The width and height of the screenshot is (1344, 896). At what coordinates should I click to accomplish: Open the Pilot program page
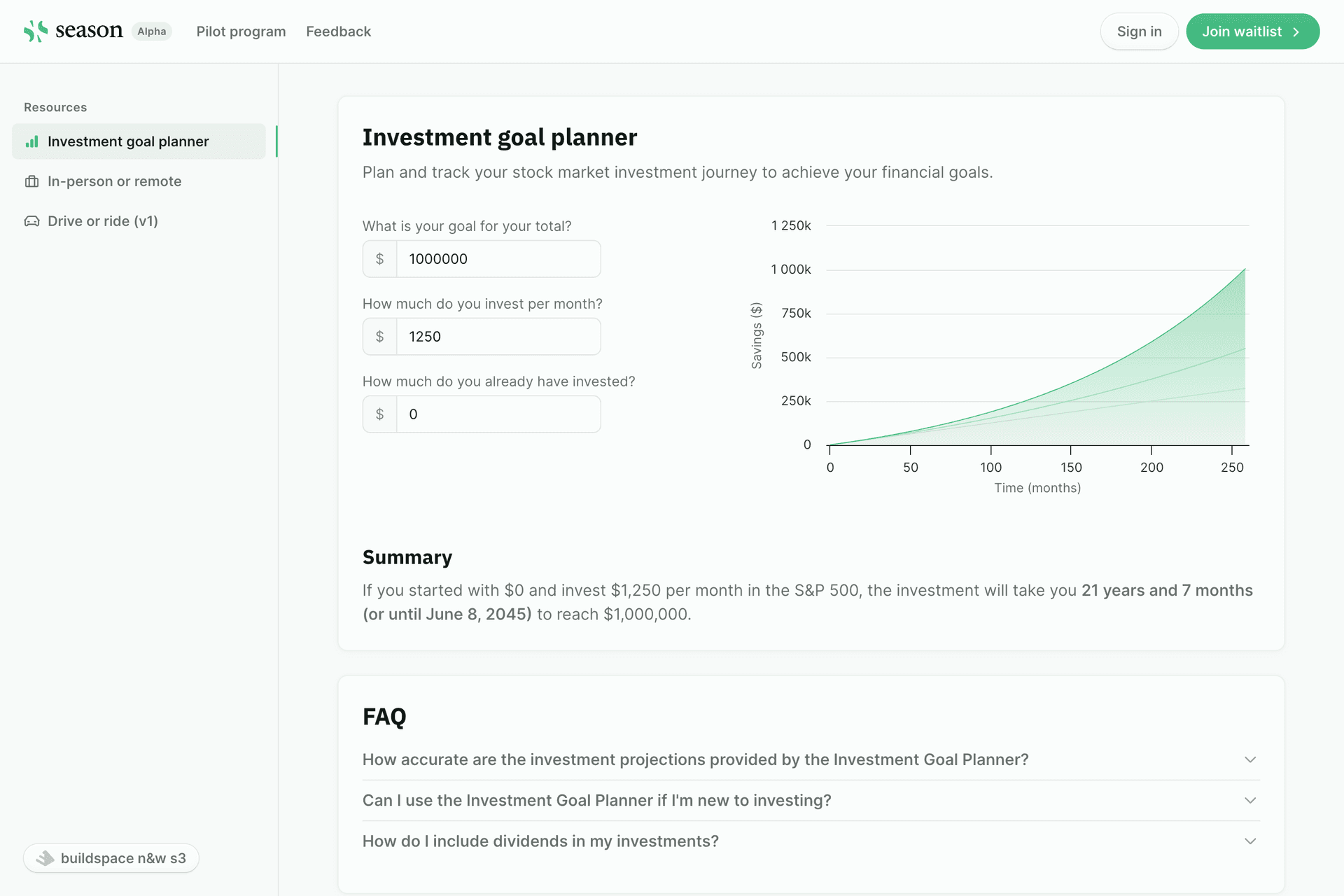tap(241, 31)
